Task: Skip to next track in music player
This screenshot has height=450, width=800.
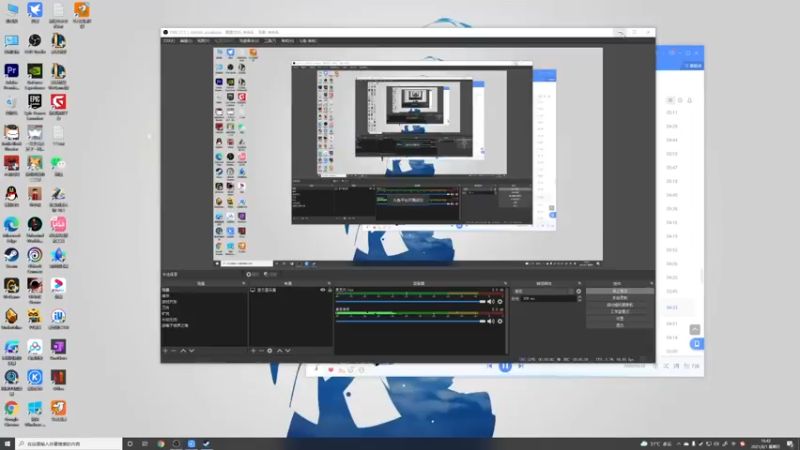Action: (521, 366)
